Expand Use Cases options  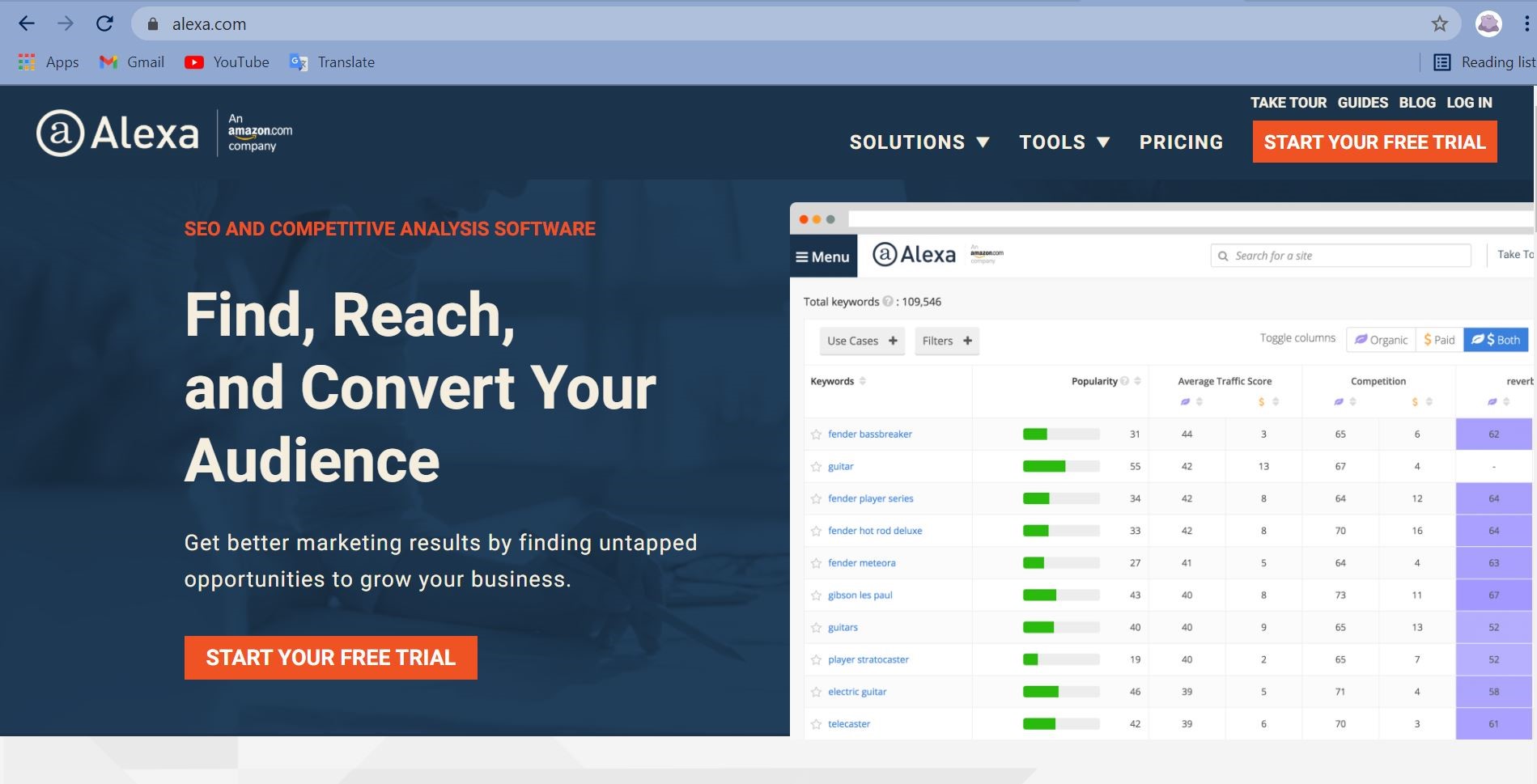point(862,341)
